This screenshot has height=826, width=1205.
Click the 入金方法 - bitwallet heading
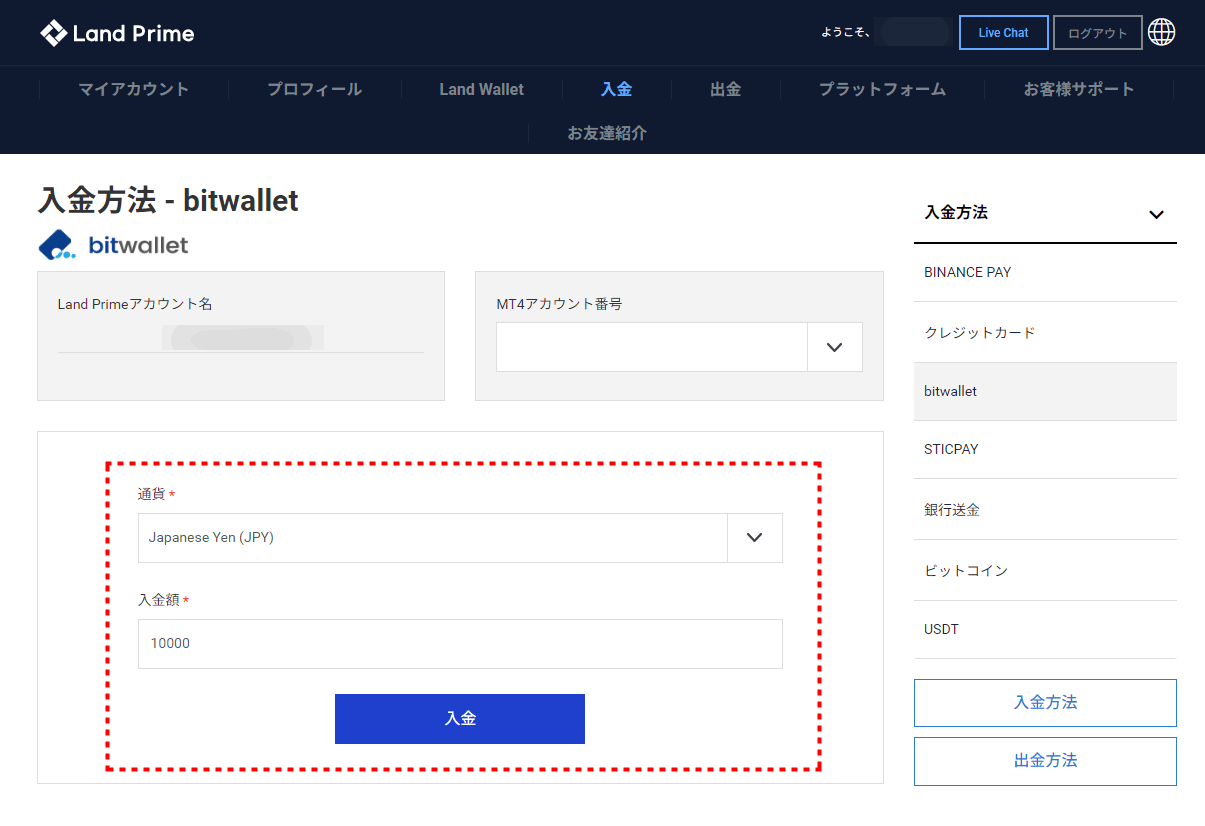pyautogui.click(x=168, y=200)
